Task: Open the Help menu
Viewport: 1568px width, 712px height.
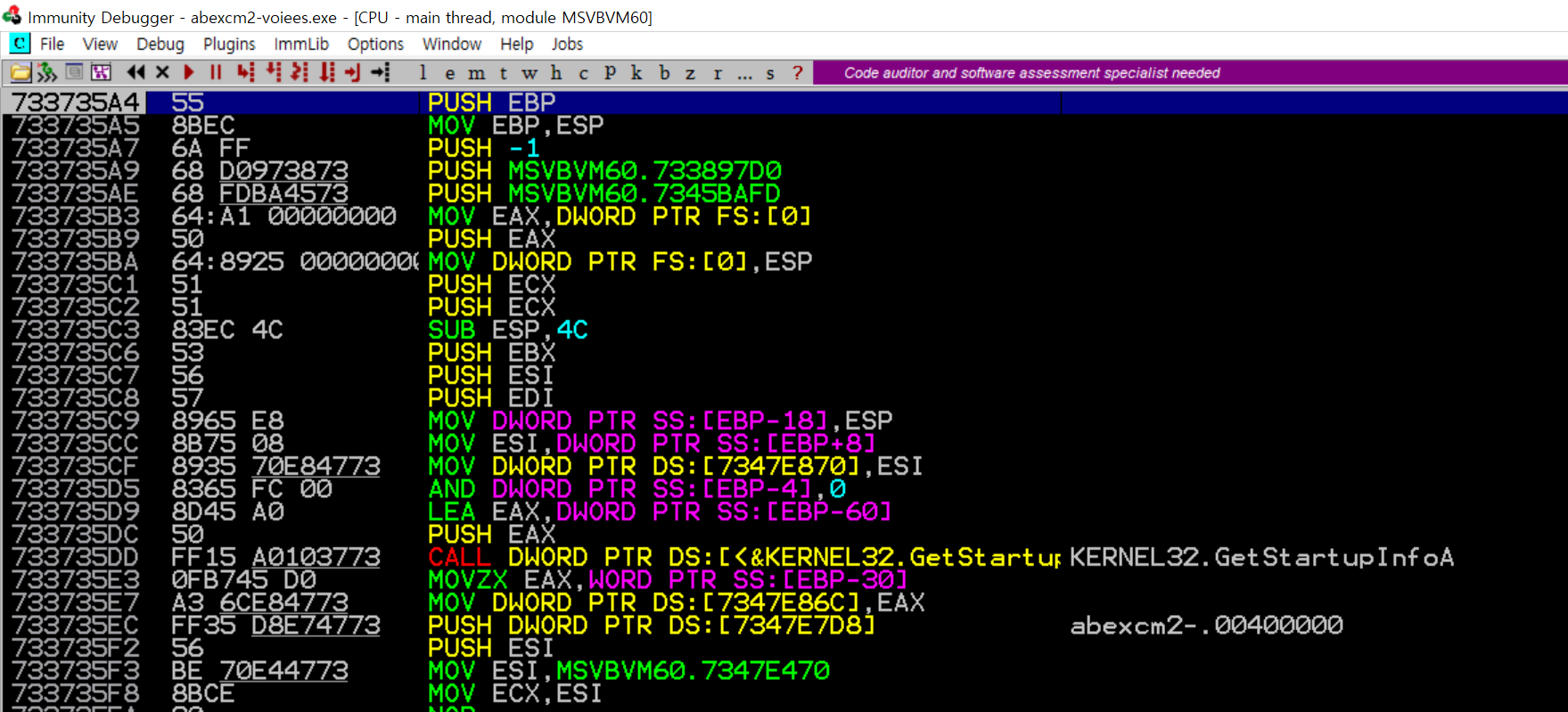Action: (x=516, y=44)
